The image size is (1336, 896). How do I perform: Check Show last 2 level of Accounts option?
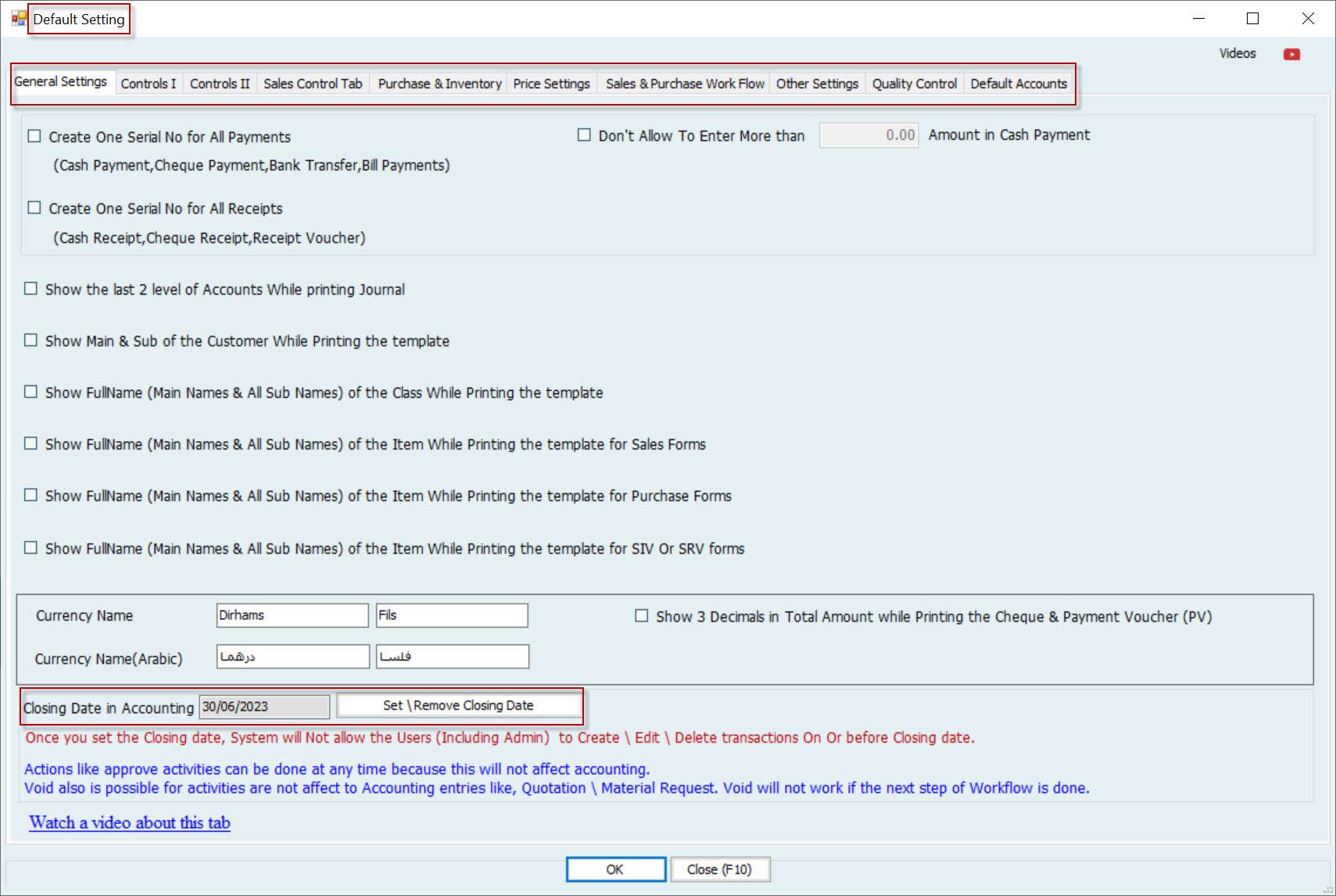[x=31, y=289]
